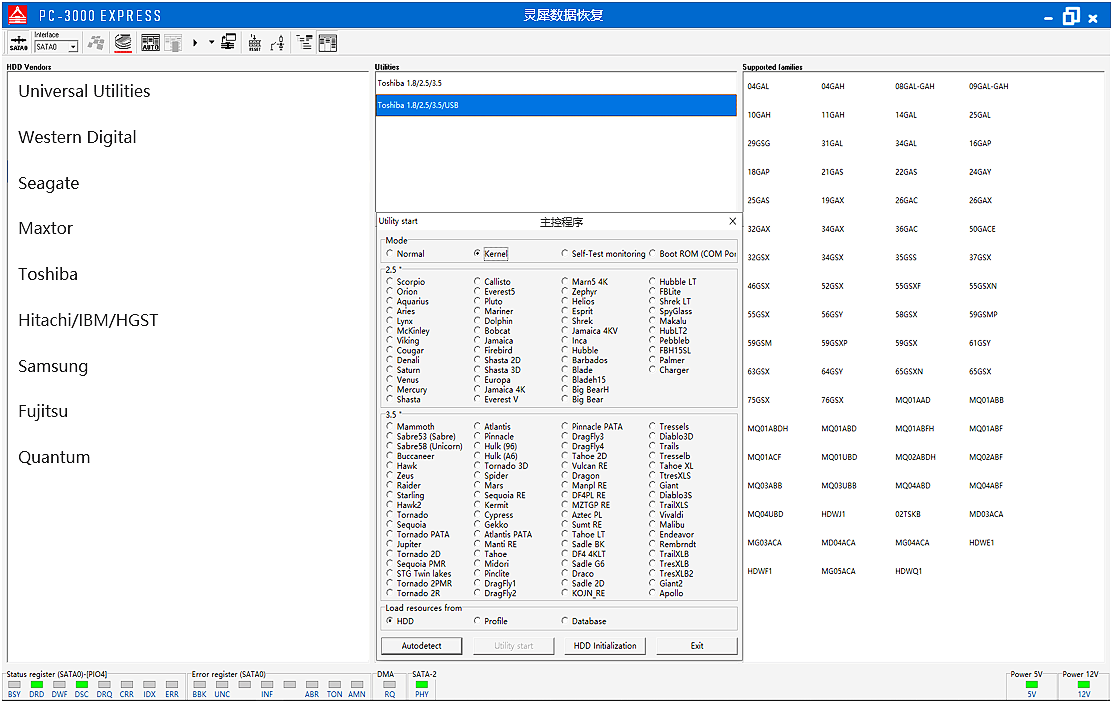Click the UNC error register indicator
The image size is (1112, 704).
point(222,685)
